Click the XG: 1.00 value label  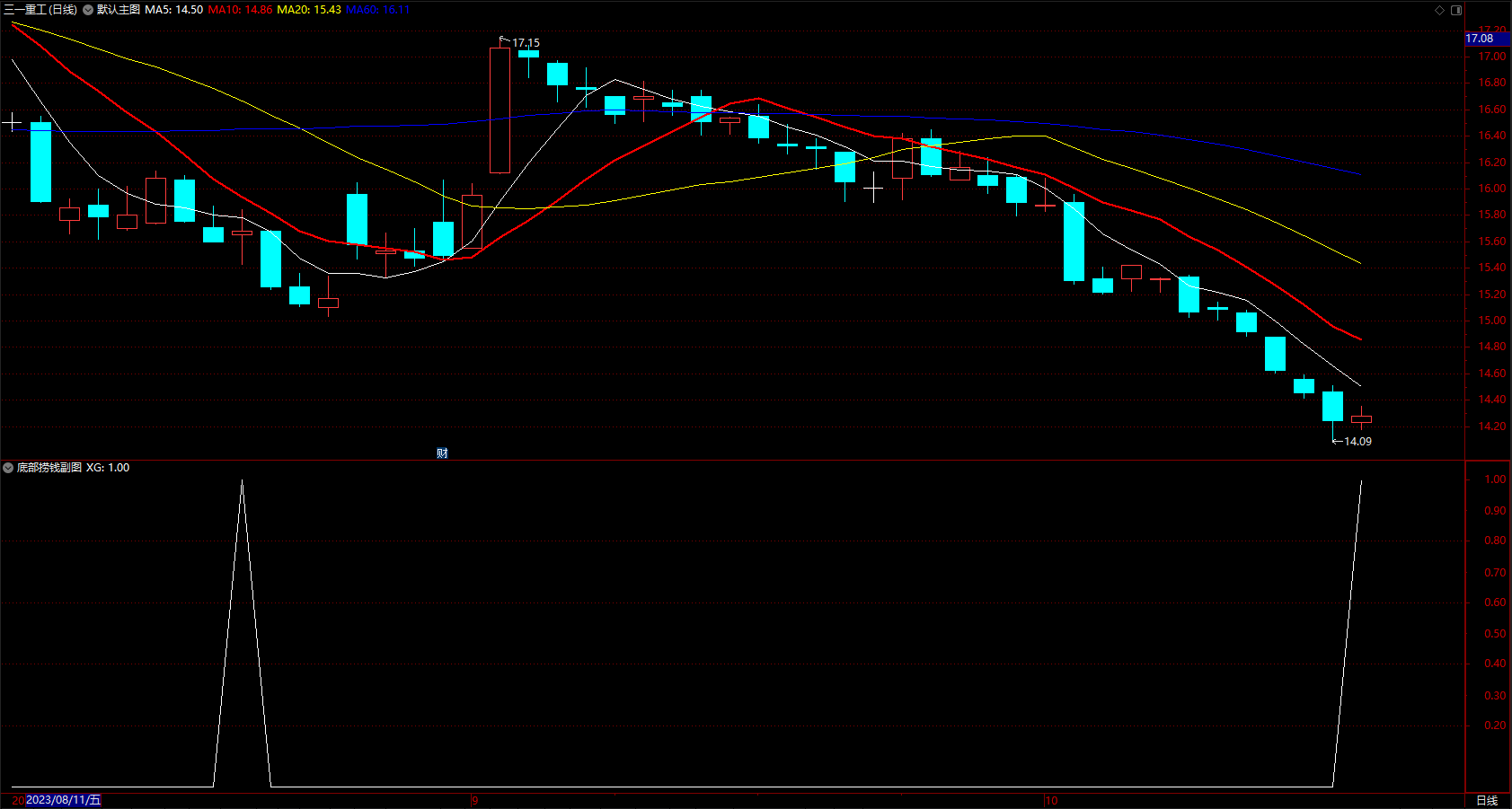[x=108, y=468]
